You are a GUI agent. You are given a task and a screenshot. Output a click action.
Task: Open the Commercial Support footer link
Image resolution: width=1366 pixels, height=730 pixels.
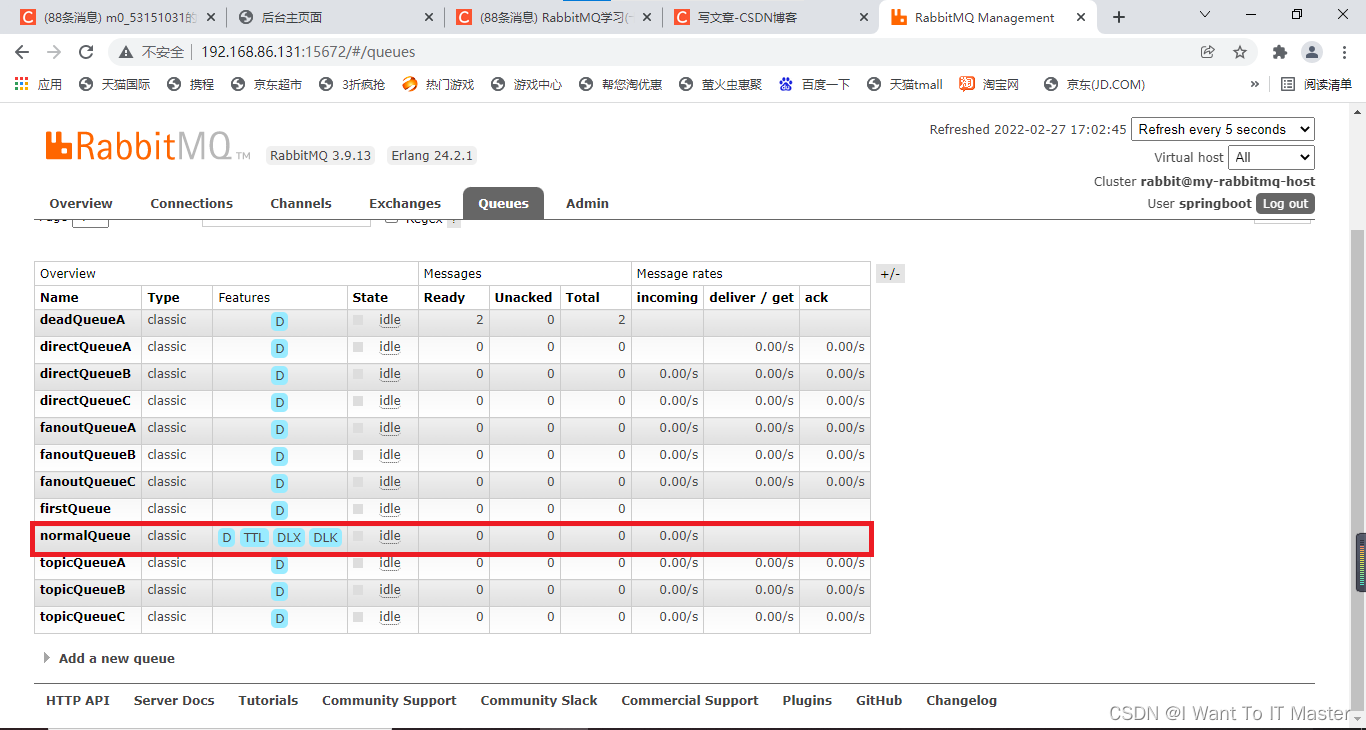690,700
